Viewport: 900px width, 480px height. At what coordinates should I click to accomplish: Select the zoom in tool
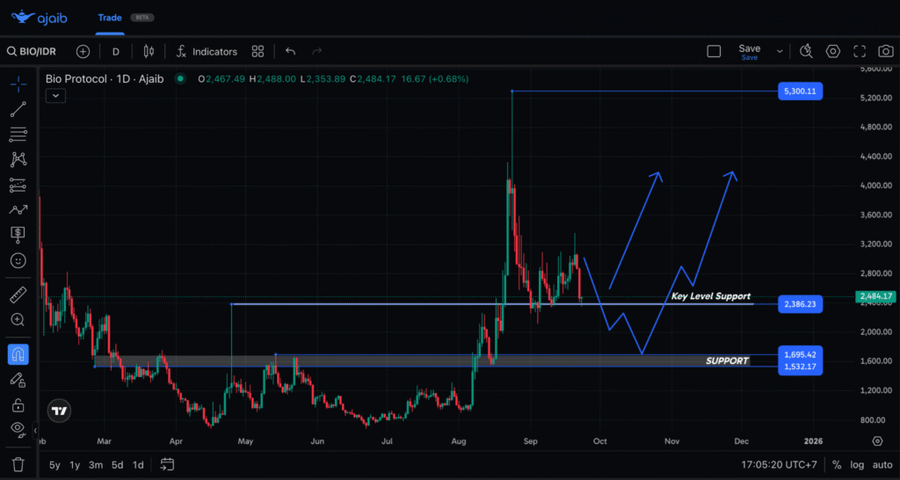coord(18,320)
